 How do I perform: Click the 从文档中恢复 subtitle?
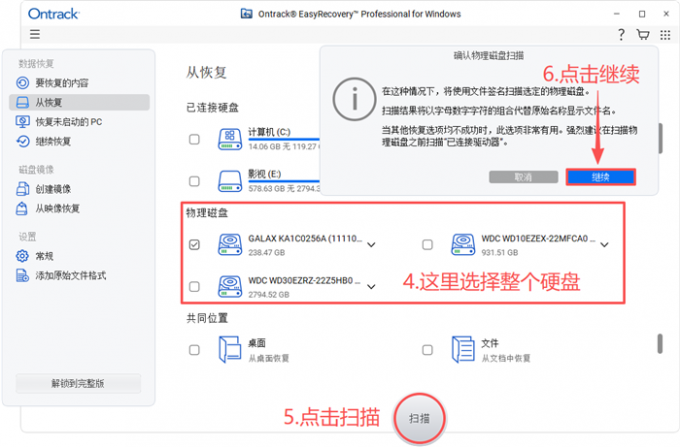click(506, 358)
